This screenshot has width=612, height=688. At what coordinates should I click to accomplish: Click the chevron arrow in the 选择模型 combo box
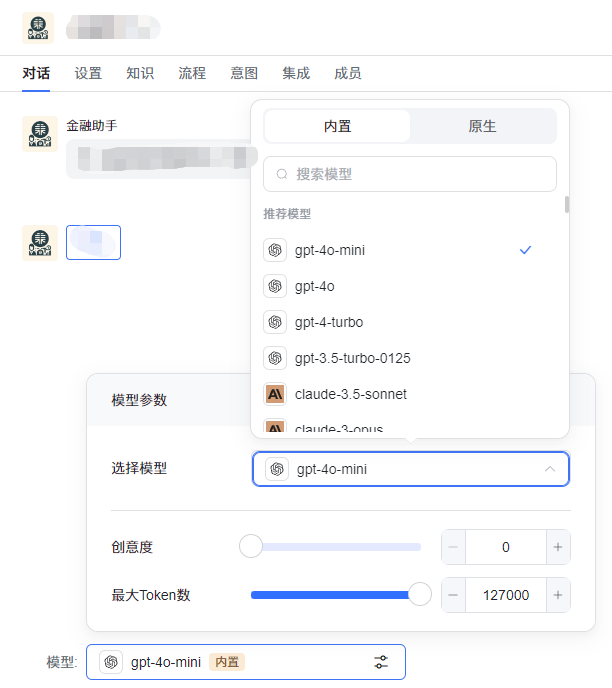click(550, 469)
